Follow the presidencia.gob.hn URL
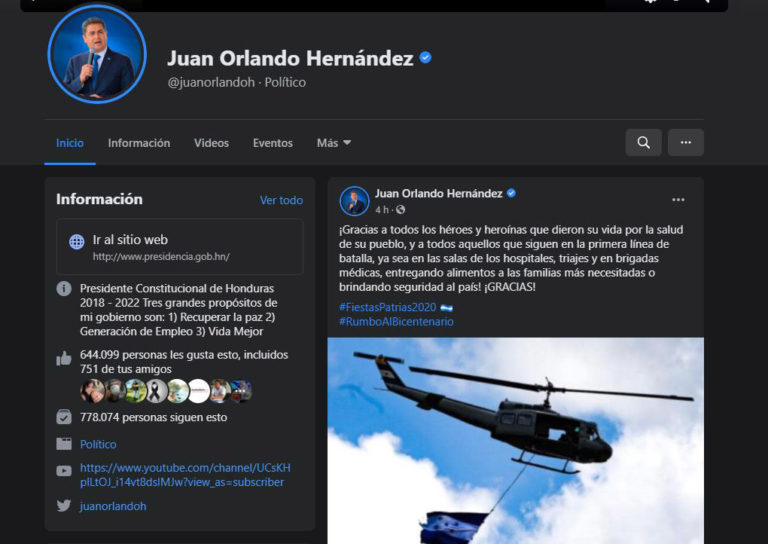The image size is (768, 544). [161, 257]
